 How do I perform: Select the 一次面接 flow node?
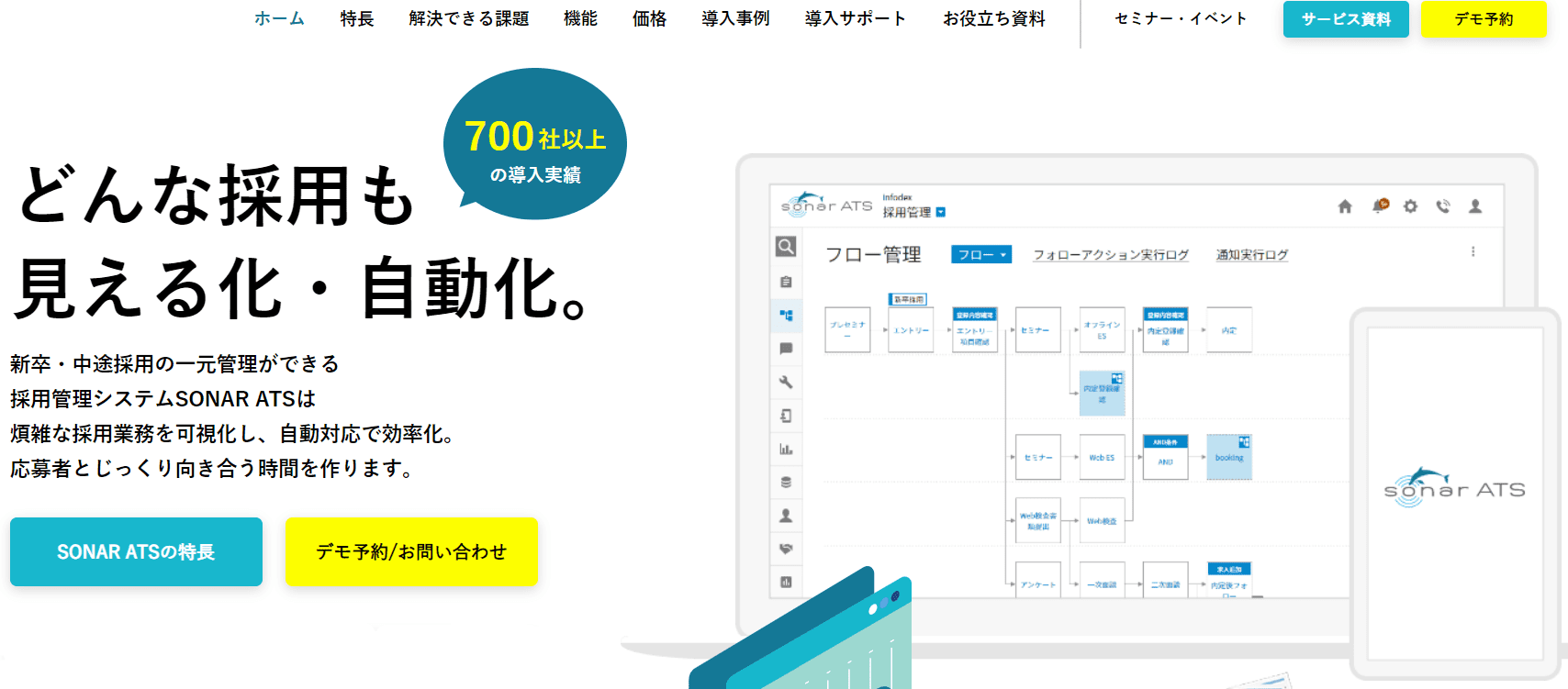click(x=1102, y=581)
